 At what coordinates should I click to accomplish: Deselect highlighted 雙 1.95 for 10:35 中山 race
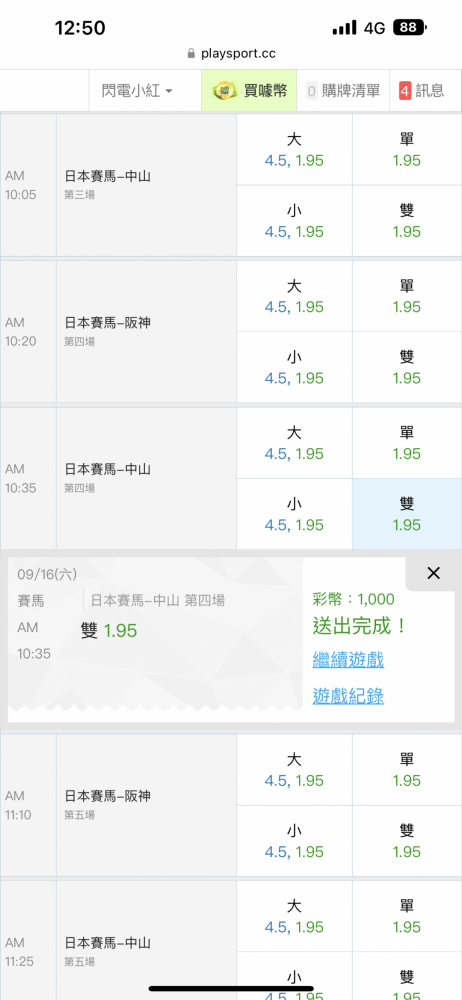click(407, 514)
